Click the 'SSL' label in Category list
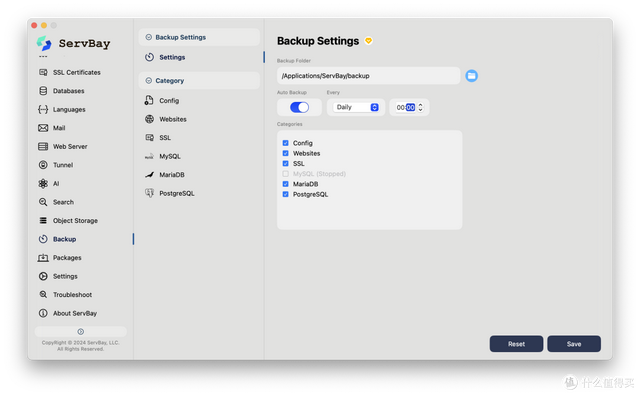This screenshot has width=640, height=396. click(165, 138)
